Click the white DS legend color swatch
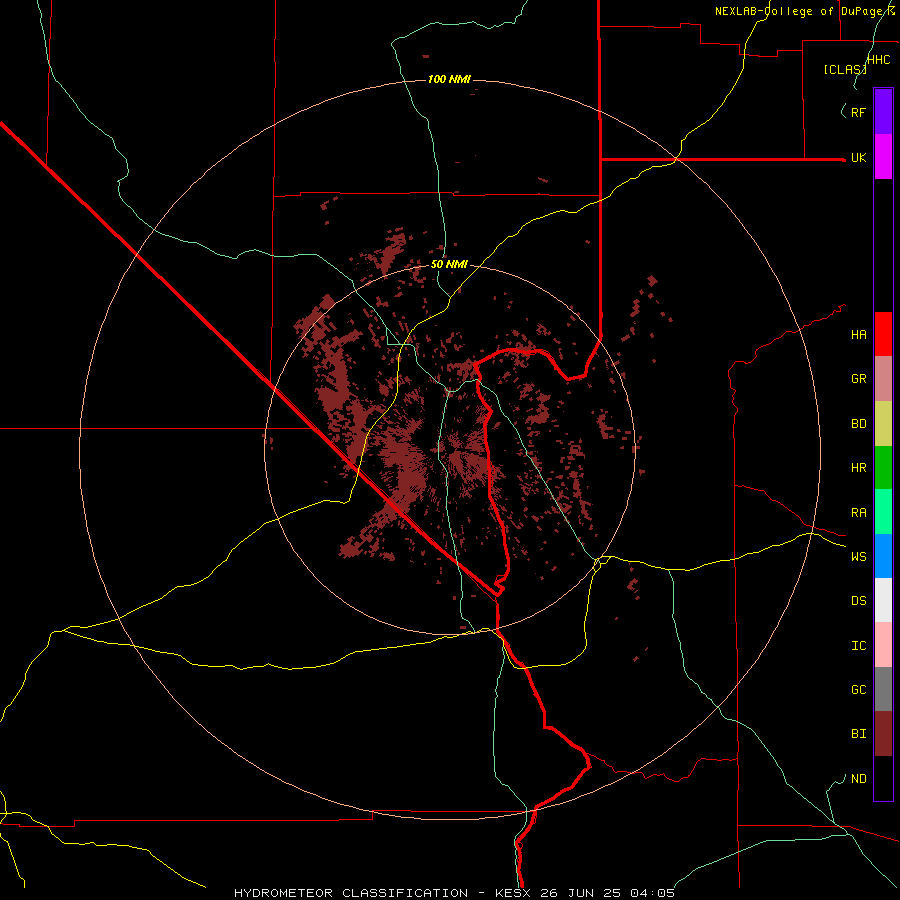 [x=883, y=600]
